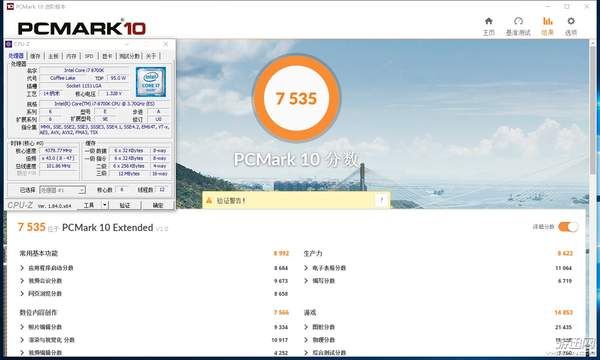The width and height of the screenshot is (600, 360).
Task: Switch to the 显卡 tab in CPU-Z
Action: point(107,56)
